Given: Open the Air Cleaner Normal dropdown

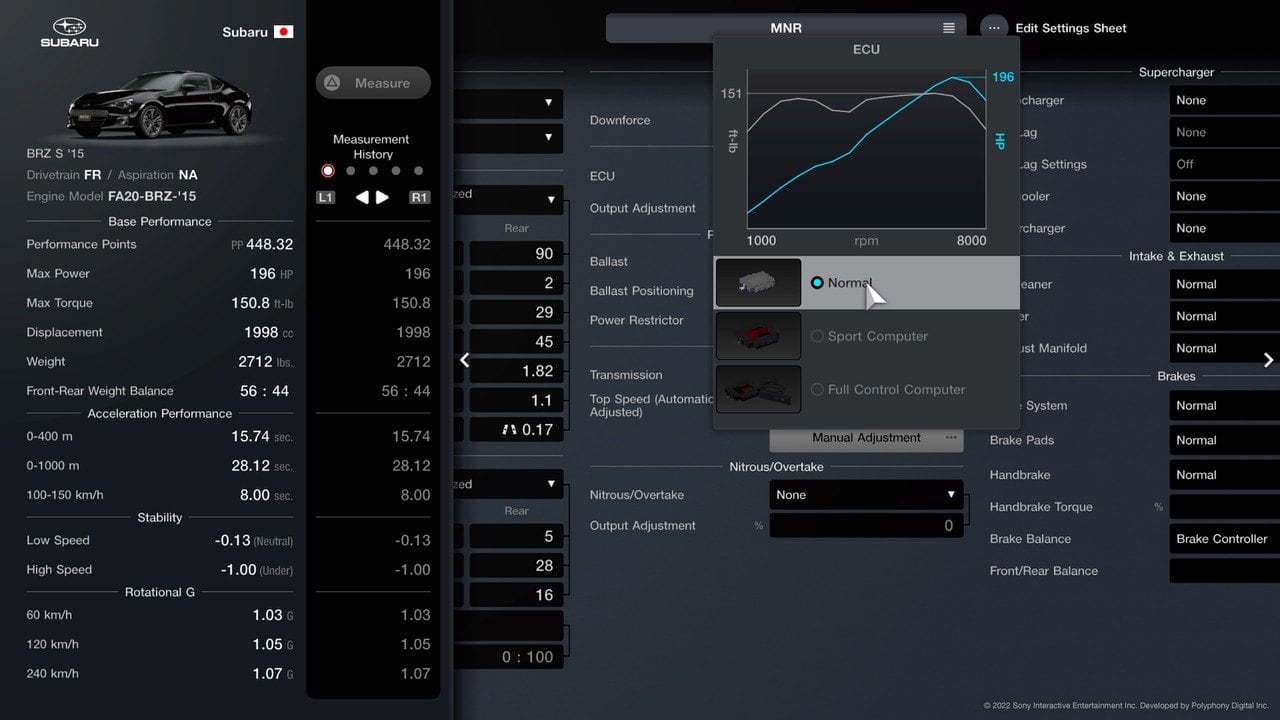Looking at the screenshot, I should pyautogui.click(x=1225, y=284).
